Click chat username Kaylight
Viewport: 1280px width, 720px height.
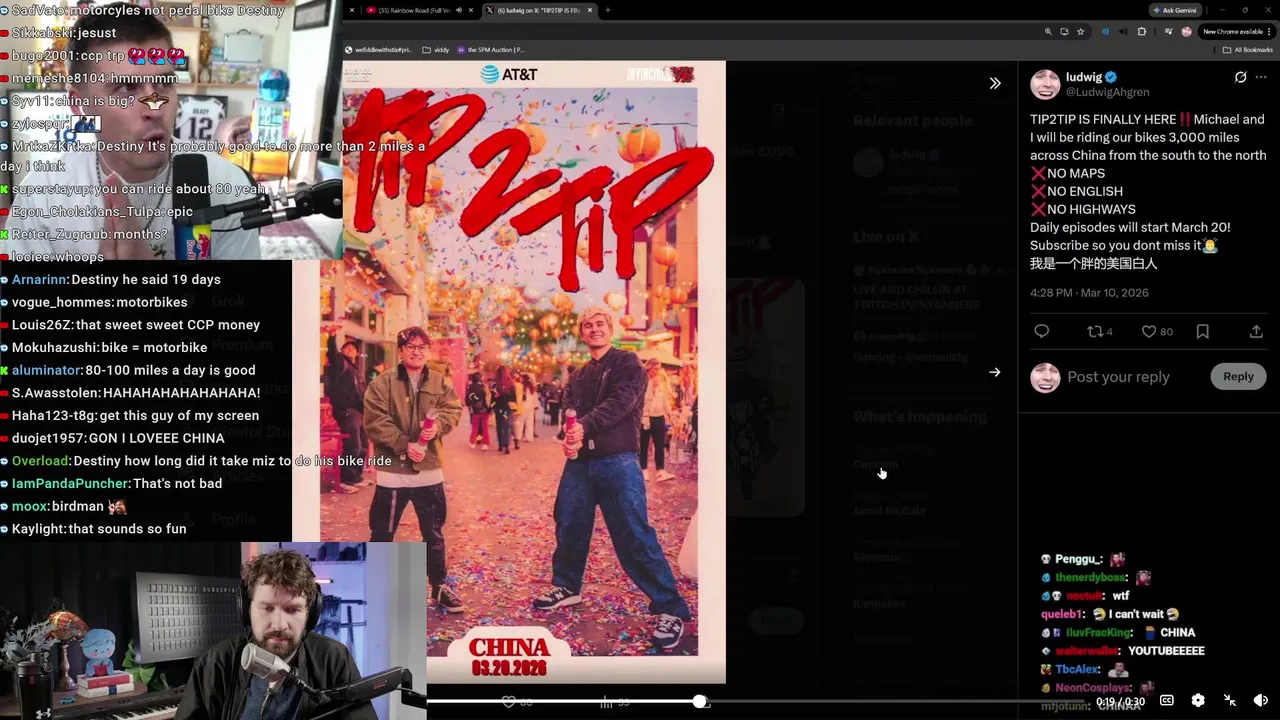tap(38, 529)
